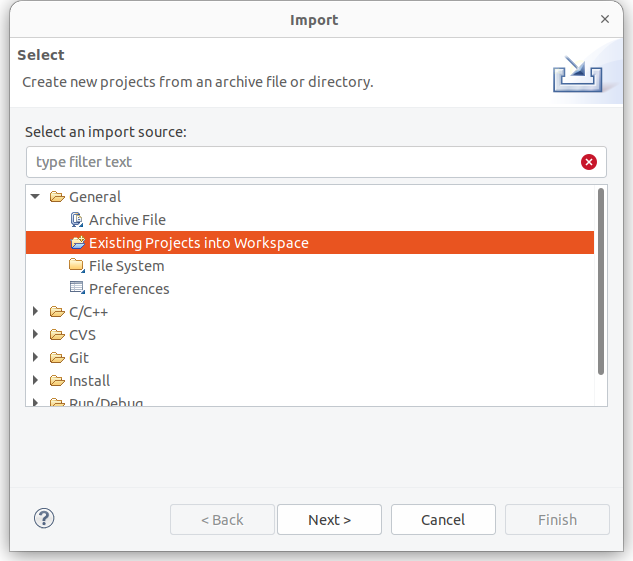Click the Preferences item icon

(77, 289)
